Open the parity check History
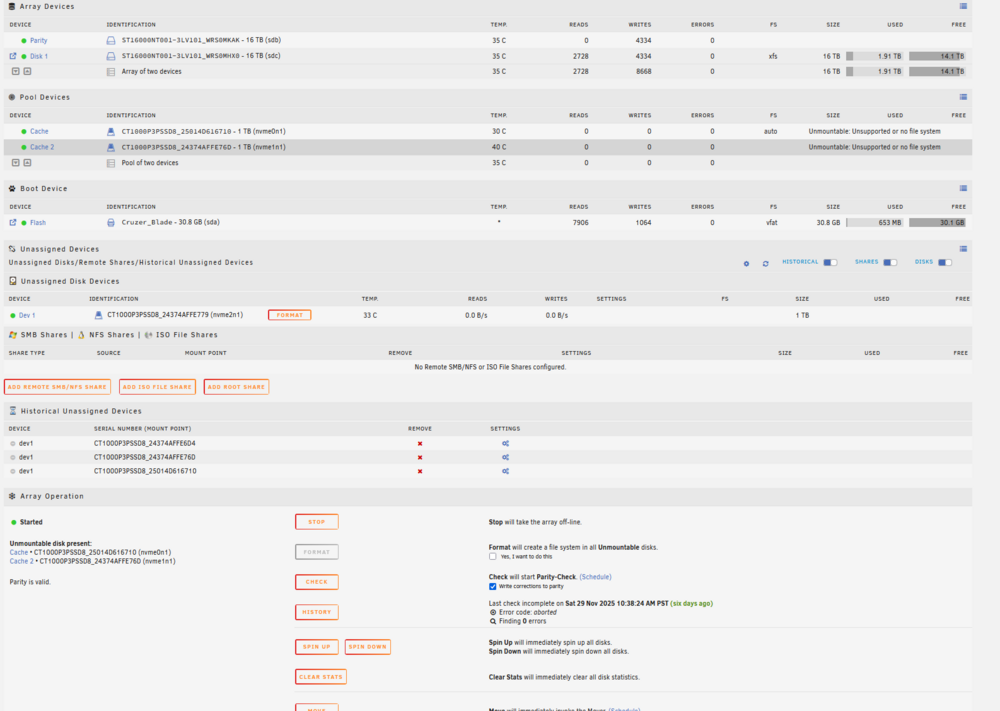 tap(317, 612)
